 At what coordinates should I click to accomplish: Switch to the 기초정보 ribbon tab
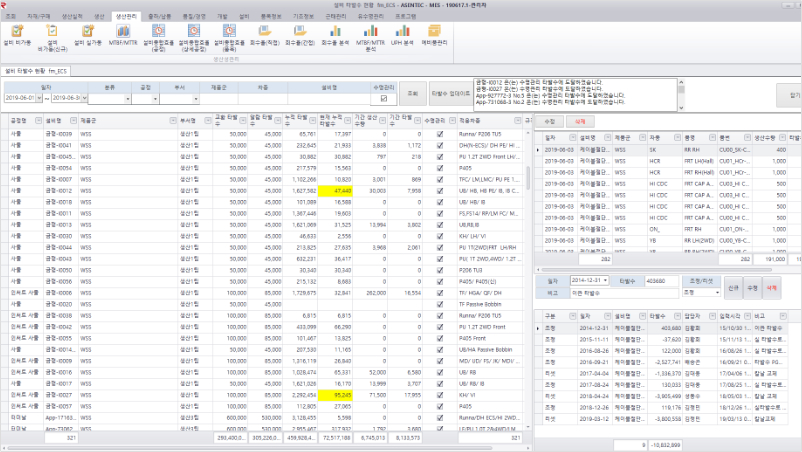coord(303,16)
